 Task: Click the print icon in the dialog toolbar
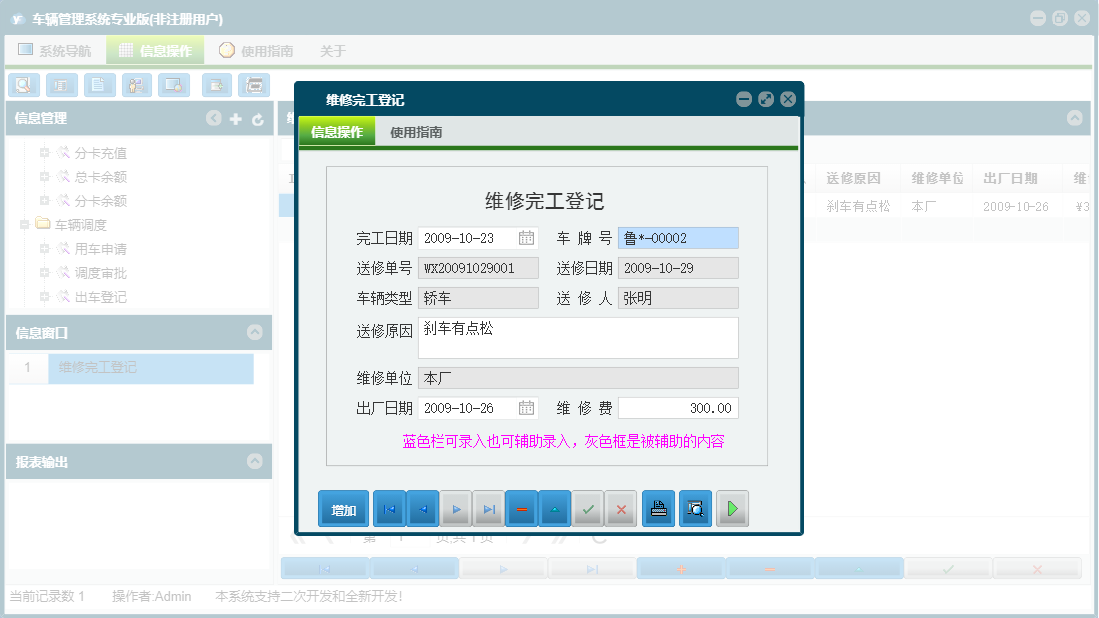pyautogui.click(x=658, y=508)
